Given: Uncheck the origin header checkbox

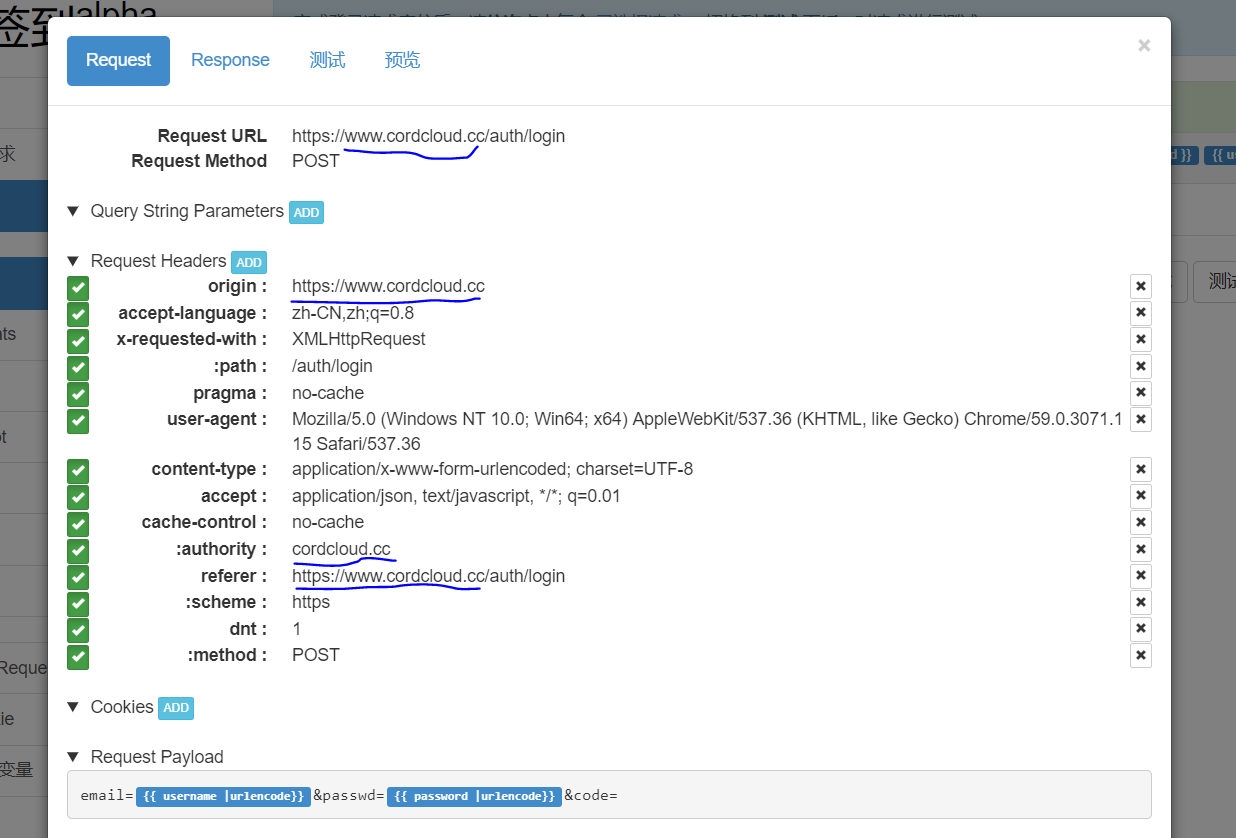Looking at the screenshot, I should coord(77,287).
